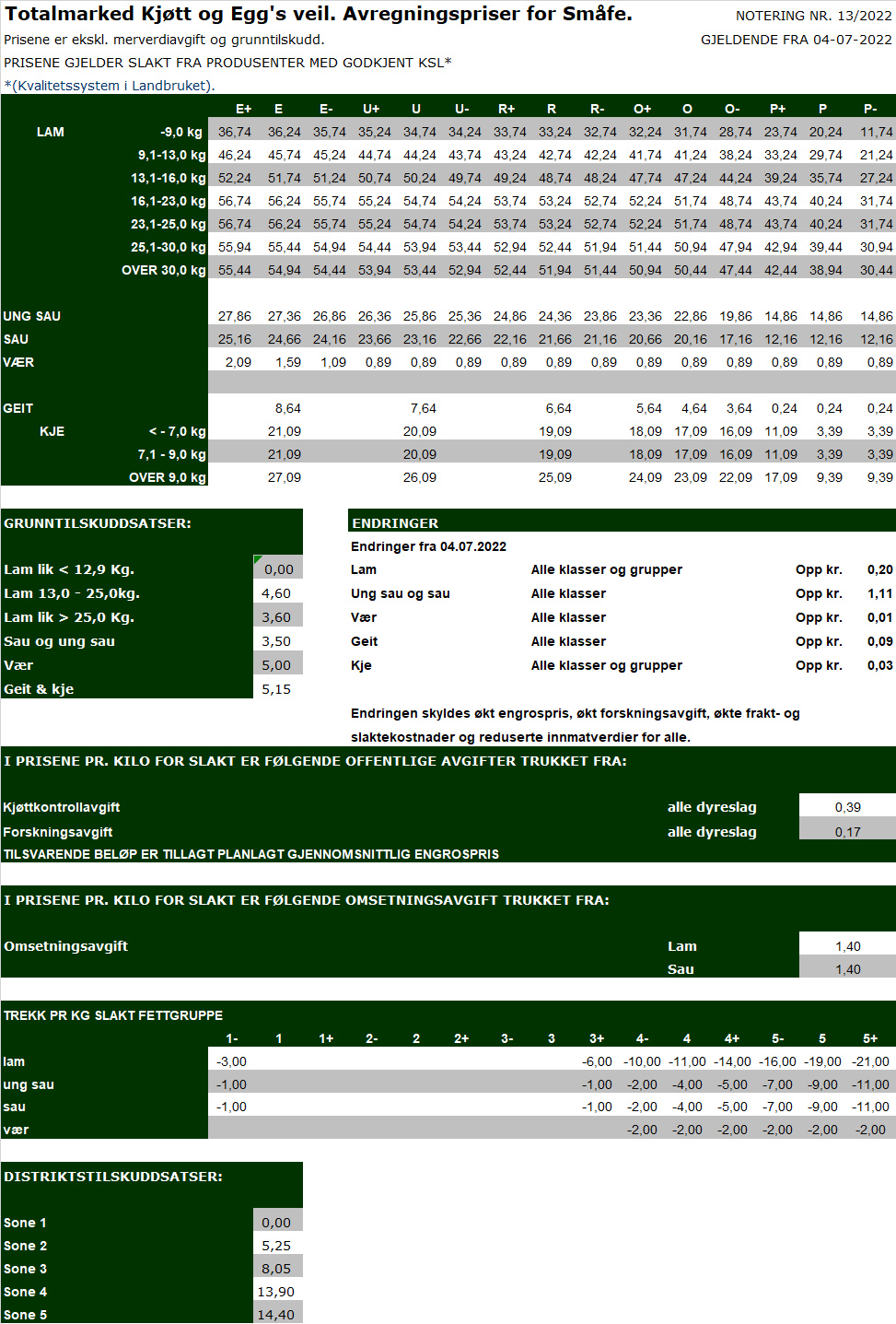Click 'Alle klasser og grupper' in the Kje row

607,665
